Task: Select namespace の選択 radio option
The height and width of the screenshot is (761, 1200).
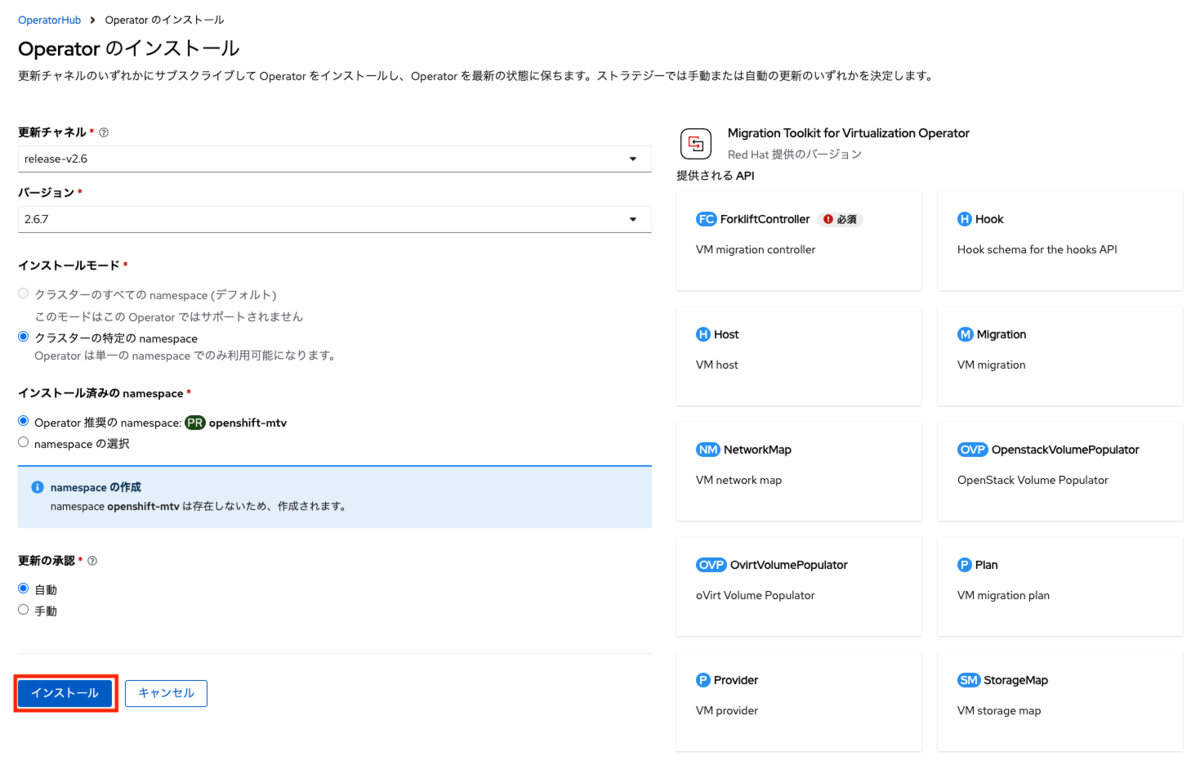Action: (x=23, y=442)
